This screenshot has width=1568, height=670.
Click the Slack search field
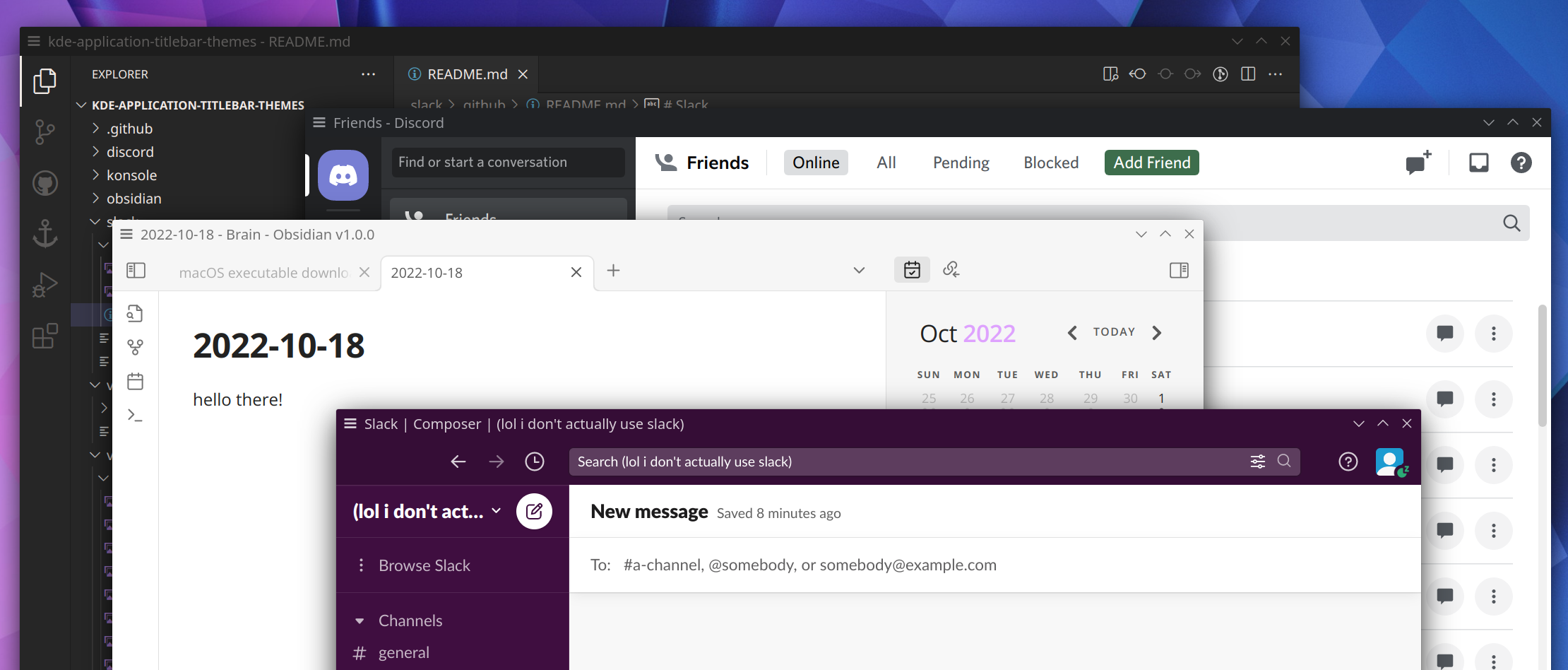pyautogui.click(x=934, y=462)
